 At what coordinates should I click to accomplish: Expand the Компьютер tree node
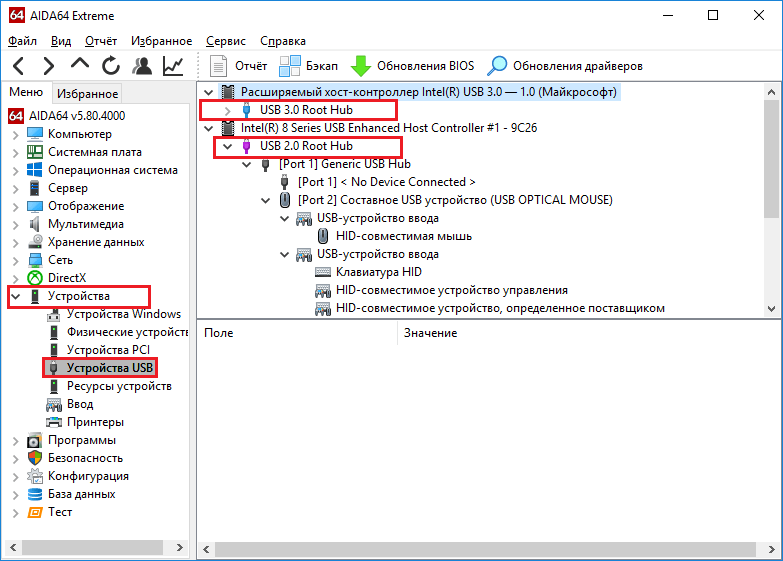[15, 134]
